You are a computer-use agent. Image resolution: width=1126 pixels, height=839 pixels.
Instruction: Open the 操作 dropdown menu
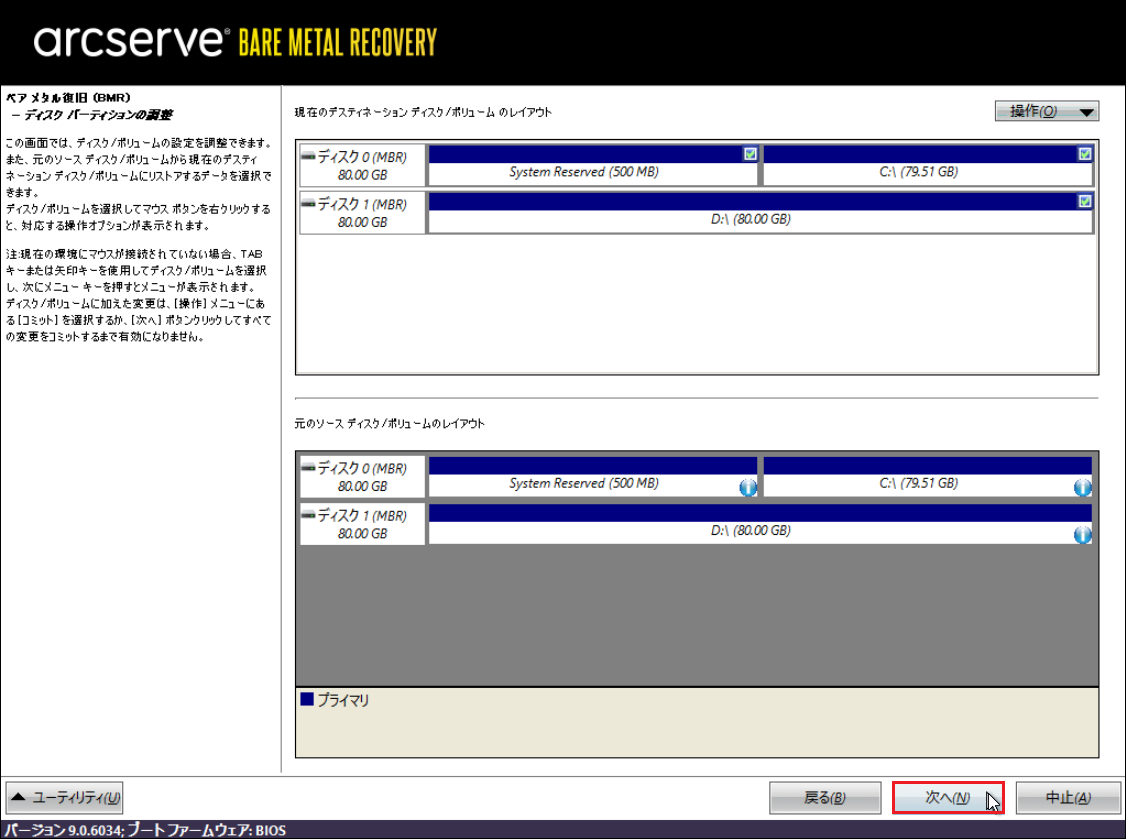click(x=1046, y=111)
